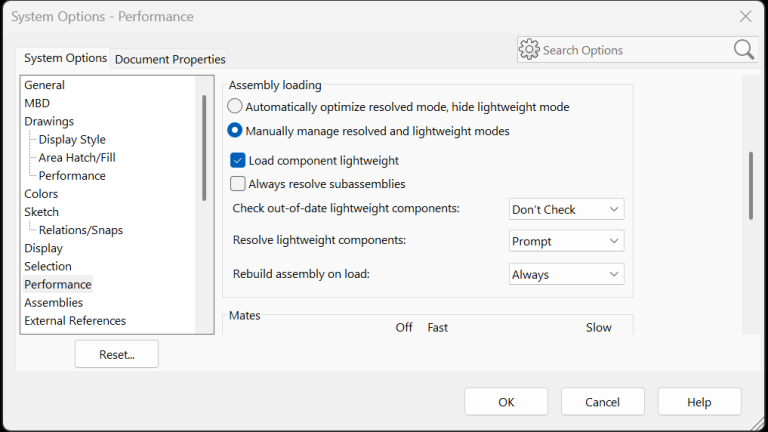Click the Mates section Off label
Image resolution: width=768 pixels, height=432 pixels.
(404, 327)
